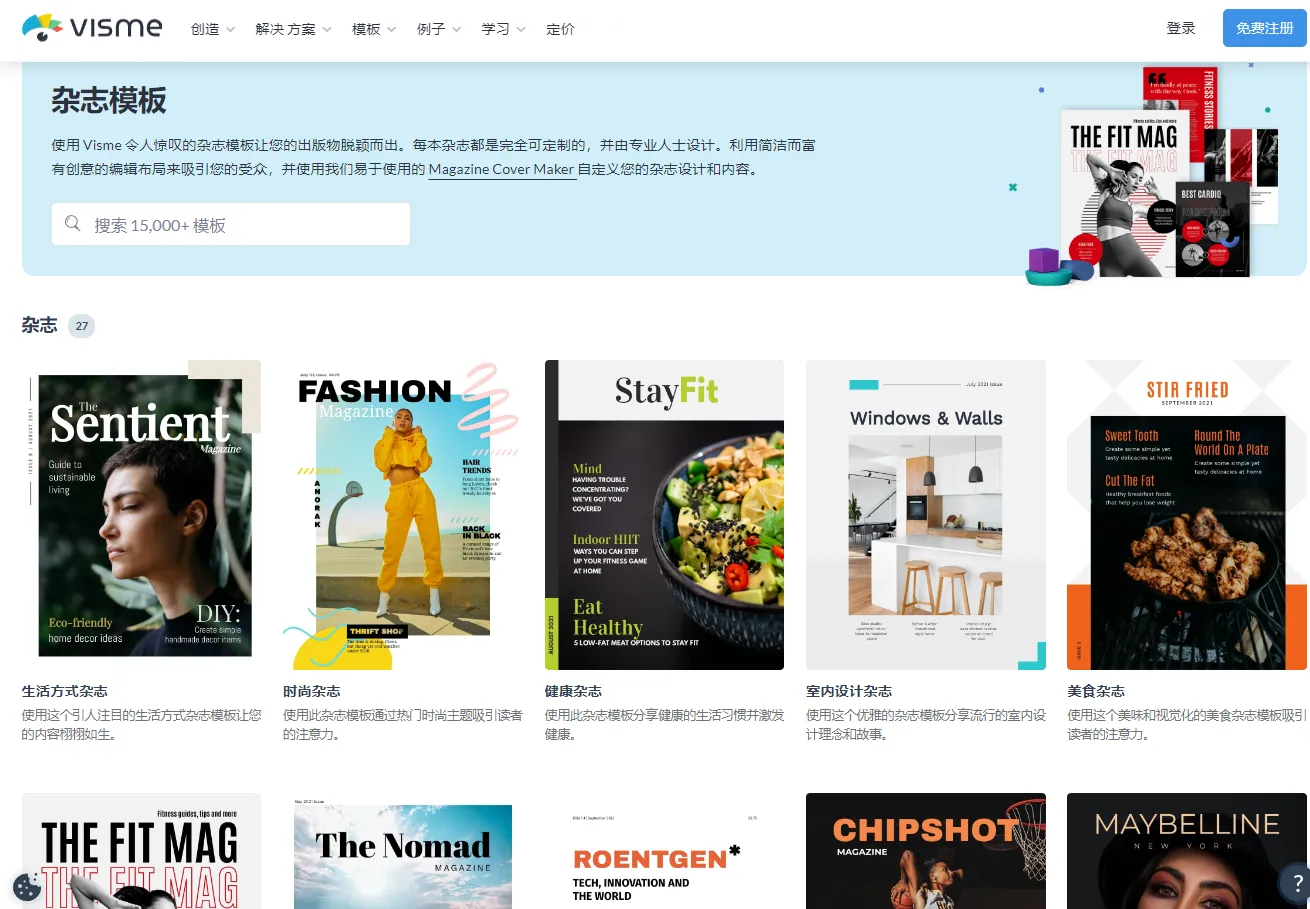Viewport: 1310px width, 909px height.
Task: Open the Fashion Magazine template thumbnail
Action: click(x=403, y=515)
